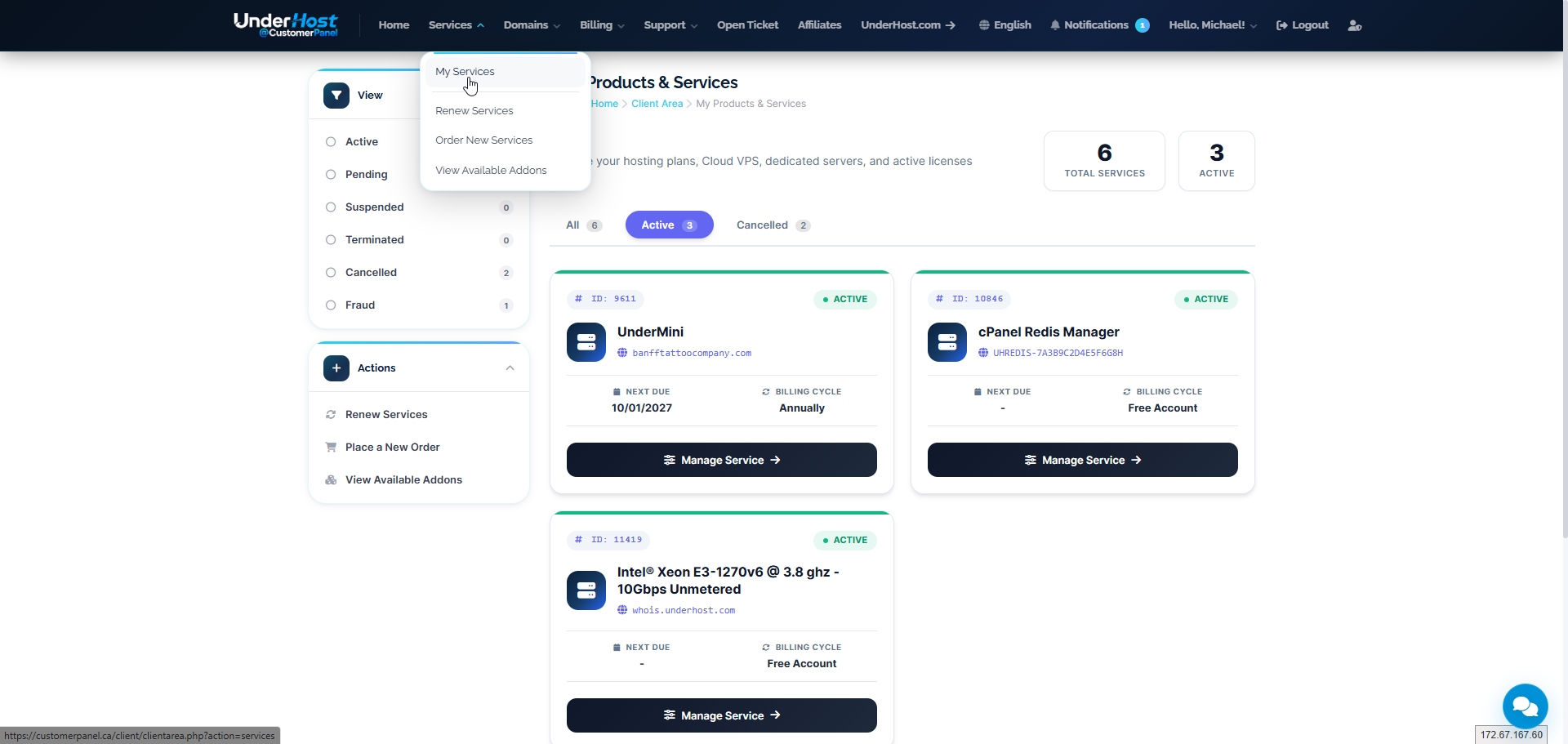Click the hash icon on ID 10846
Viewport: 1568px width, 744px height.
click(939, 299)
